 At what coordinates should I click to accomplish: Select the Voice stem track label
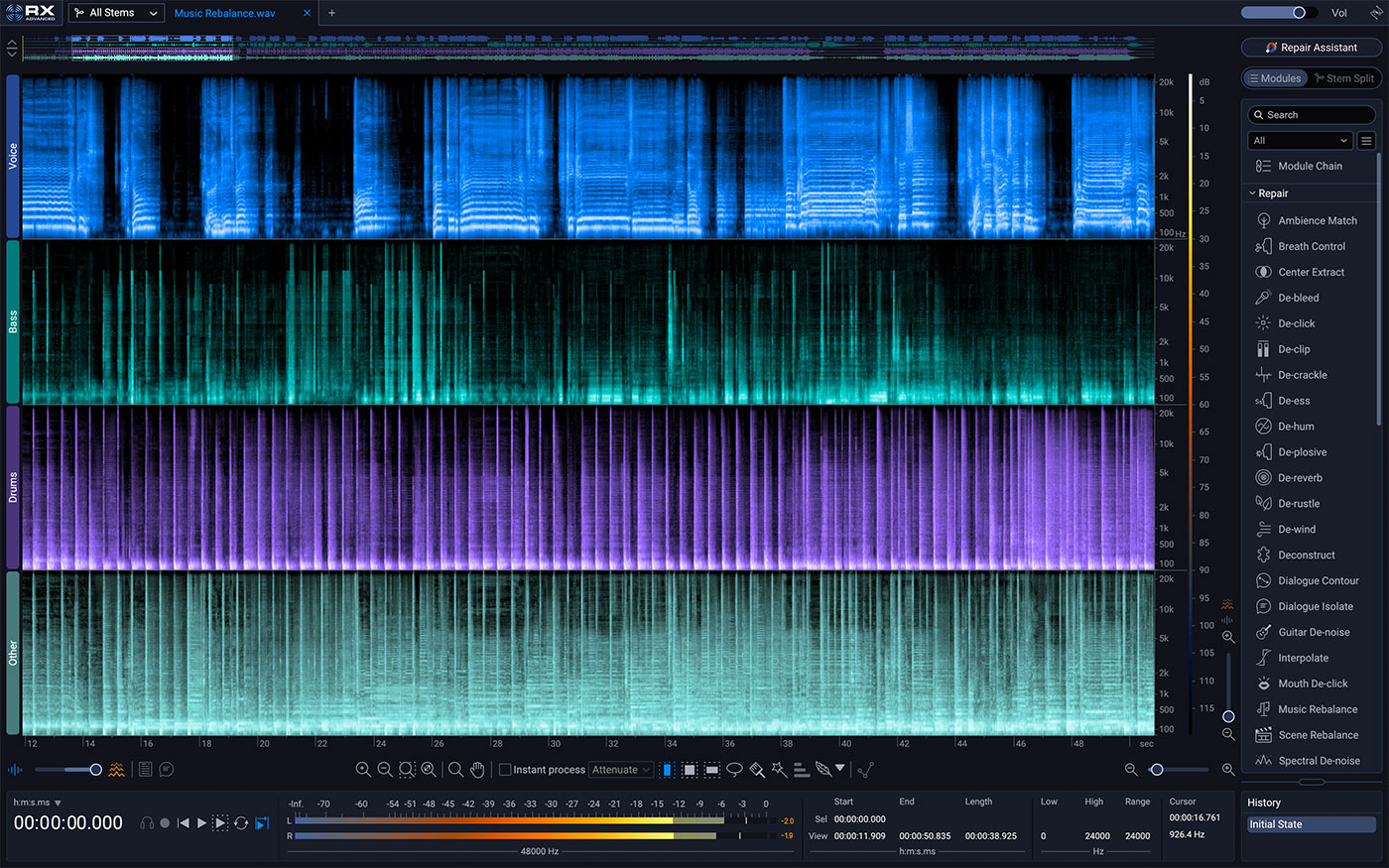[13, 156]
